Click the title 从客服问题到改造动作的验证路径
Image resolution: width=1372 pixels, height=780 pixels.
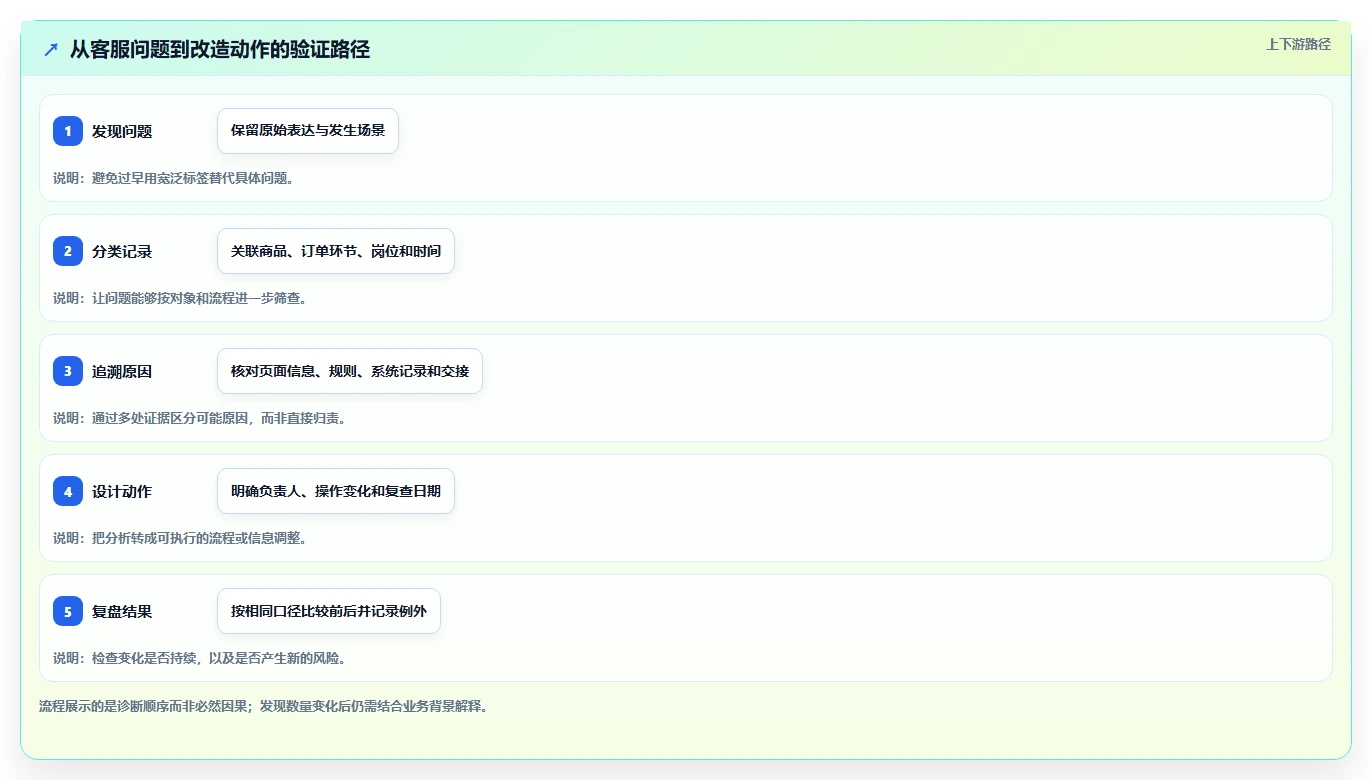(x=220, y=49)
